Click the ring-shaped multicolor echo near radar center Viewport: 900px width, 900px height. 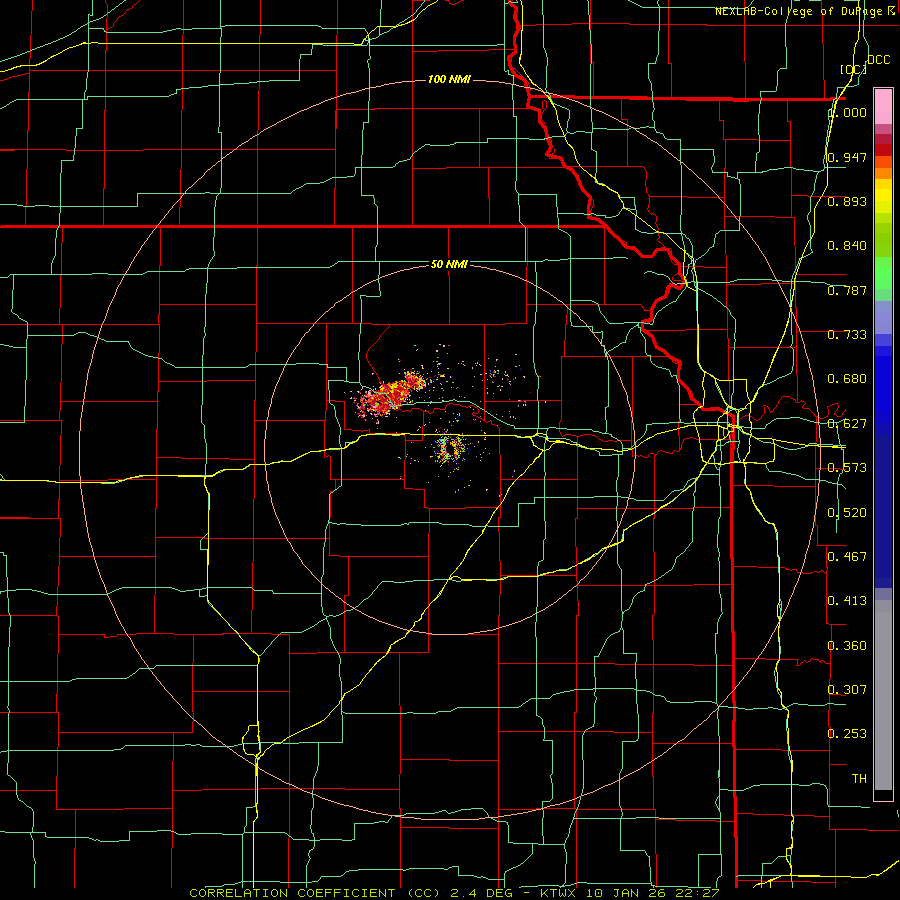coord(449,449)
